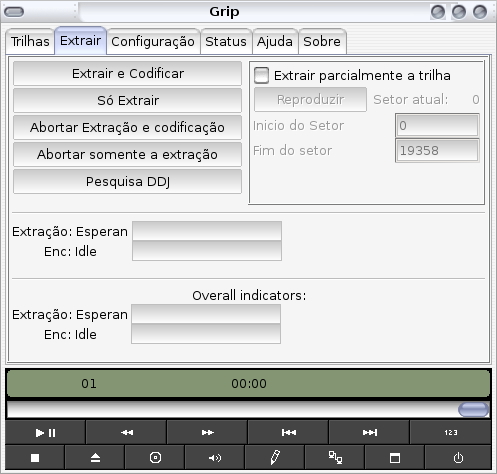This screenshot has width=497, height=474.
Task: Quit Grip with the power icon
Action: [458, 457]
